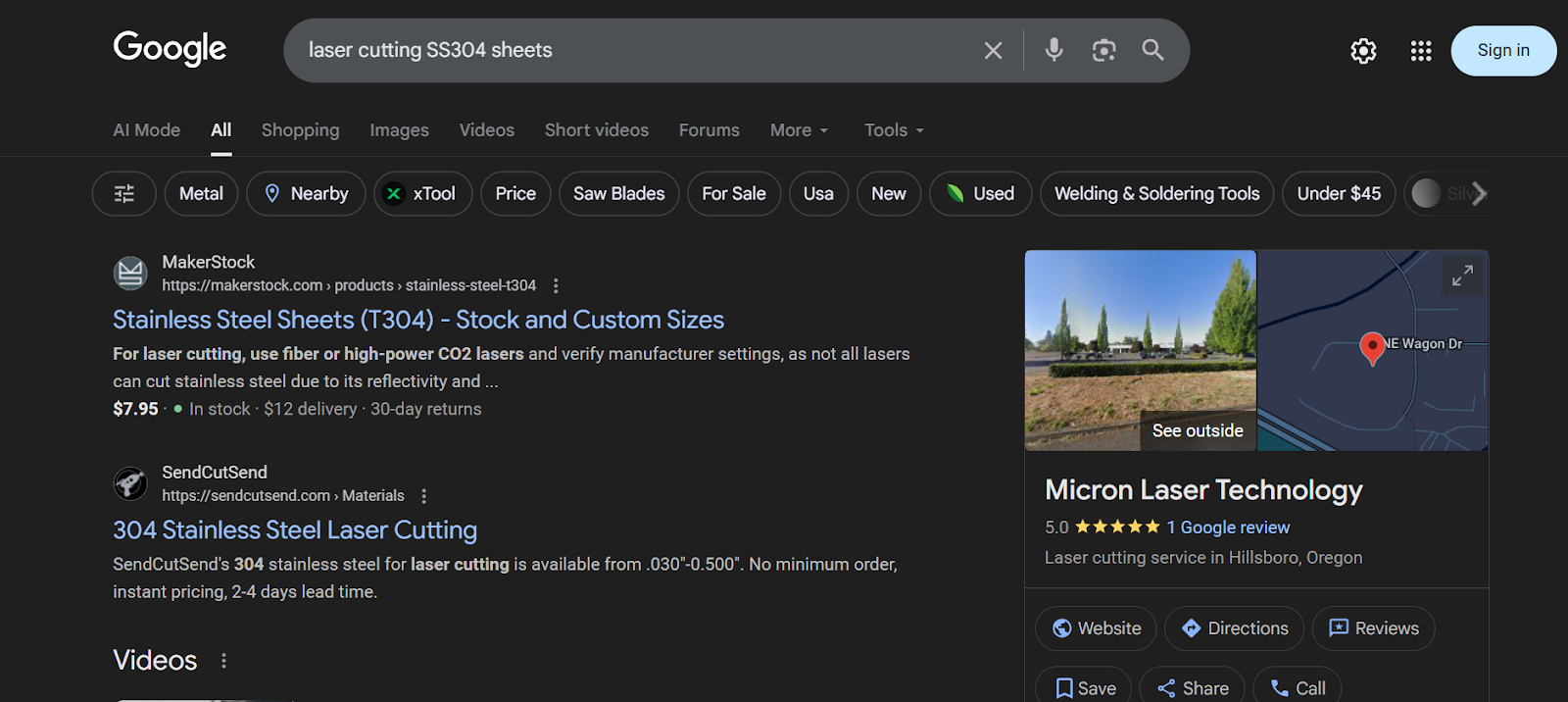Clear the search box text
1568x702 pixels.
pyautogui.click(x=993, y=50)
